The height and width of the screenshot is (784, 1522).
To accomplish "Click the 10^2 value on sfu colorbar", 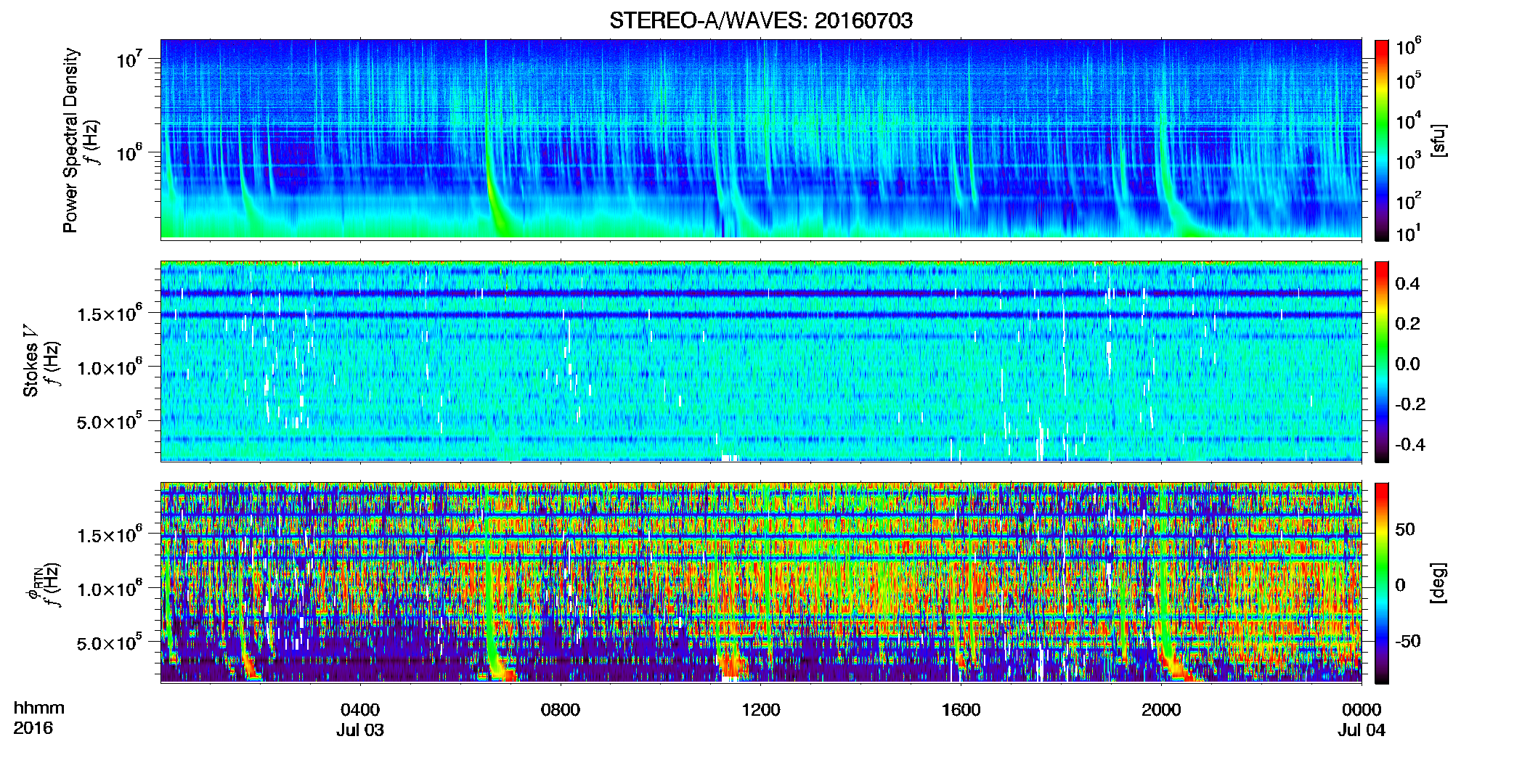I will [1409, 200].
